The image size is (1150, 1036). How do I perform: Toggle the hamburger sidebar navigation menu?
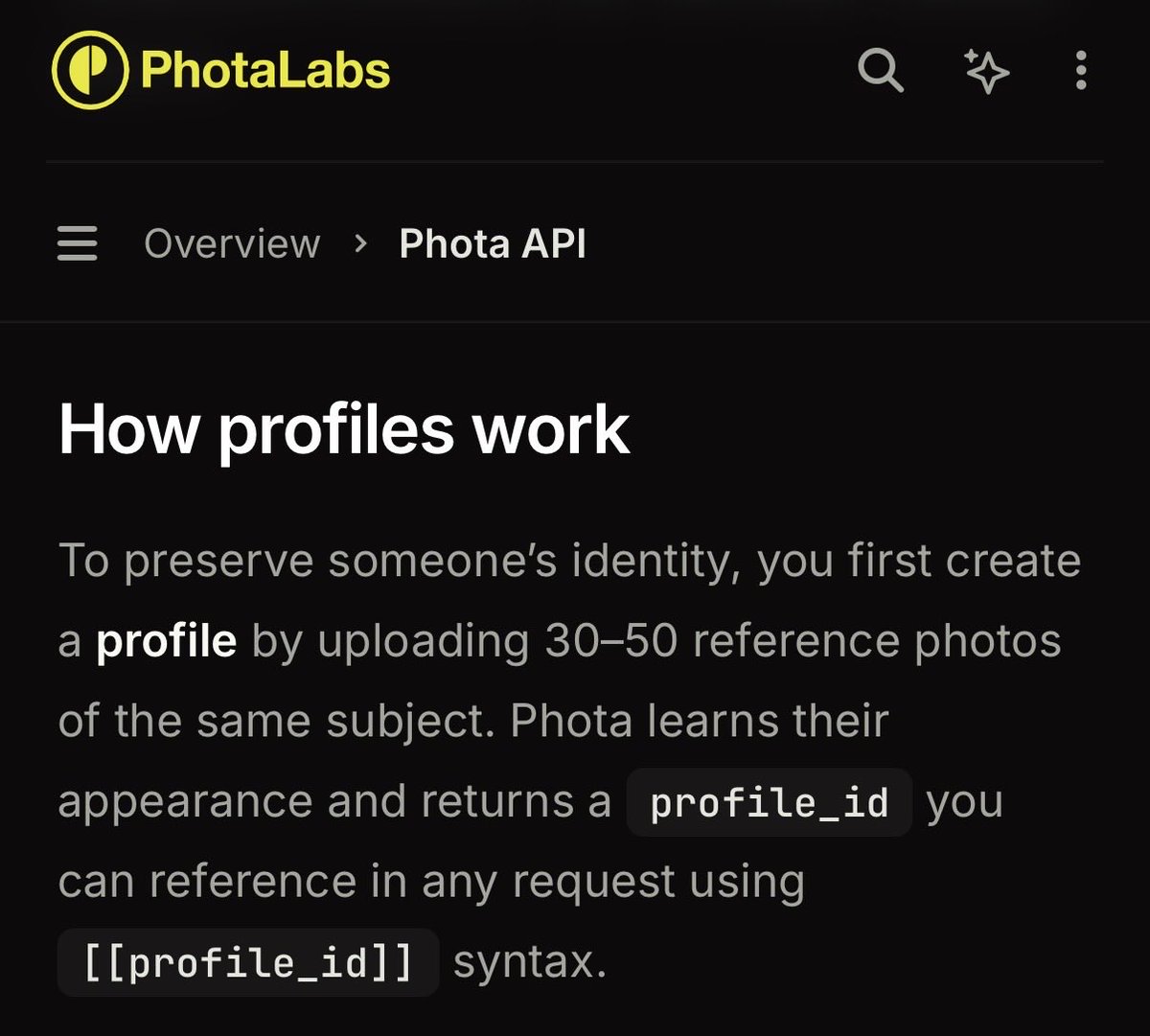click(78, 243)
